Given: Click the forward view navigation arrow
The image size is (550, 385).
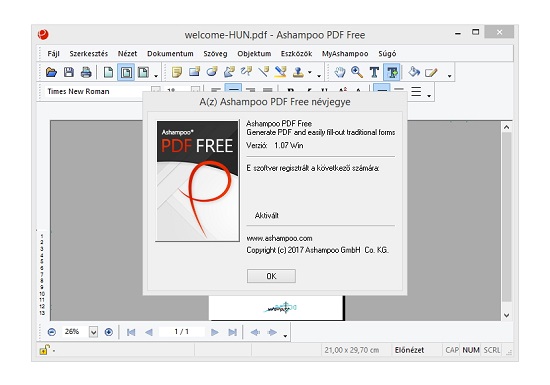Looking at the screenshot, I should tap(272, 332).
